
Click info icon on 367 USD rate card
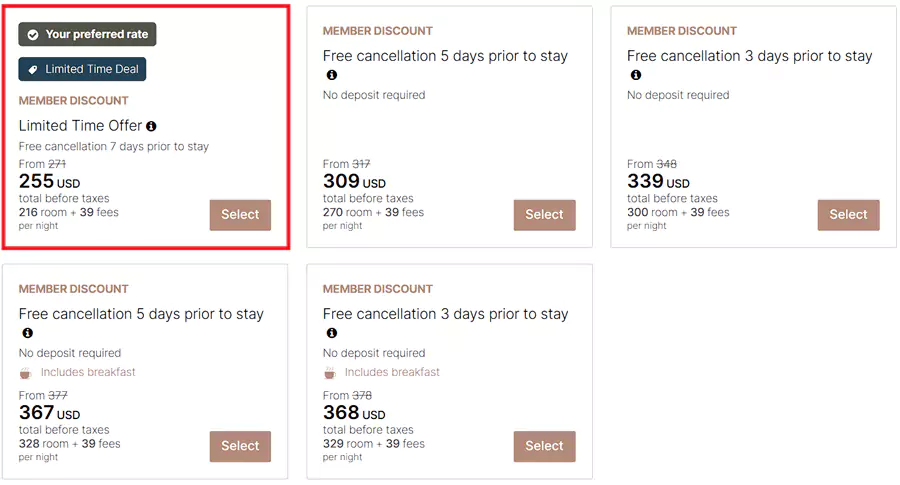click(x=28, y=333)
